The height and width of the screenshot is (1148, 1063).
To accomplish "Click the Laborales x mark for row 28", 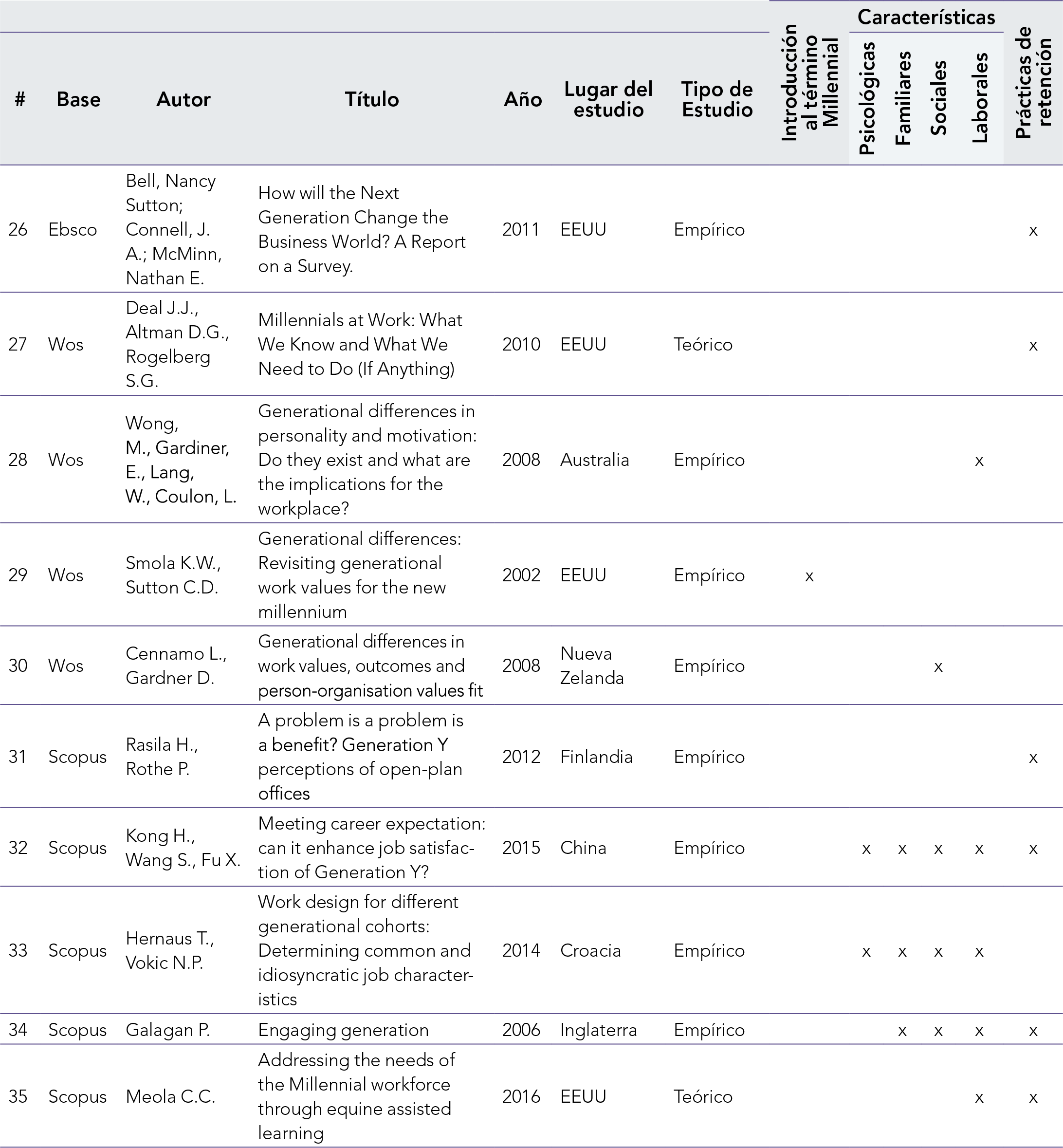I will (978, 461).
